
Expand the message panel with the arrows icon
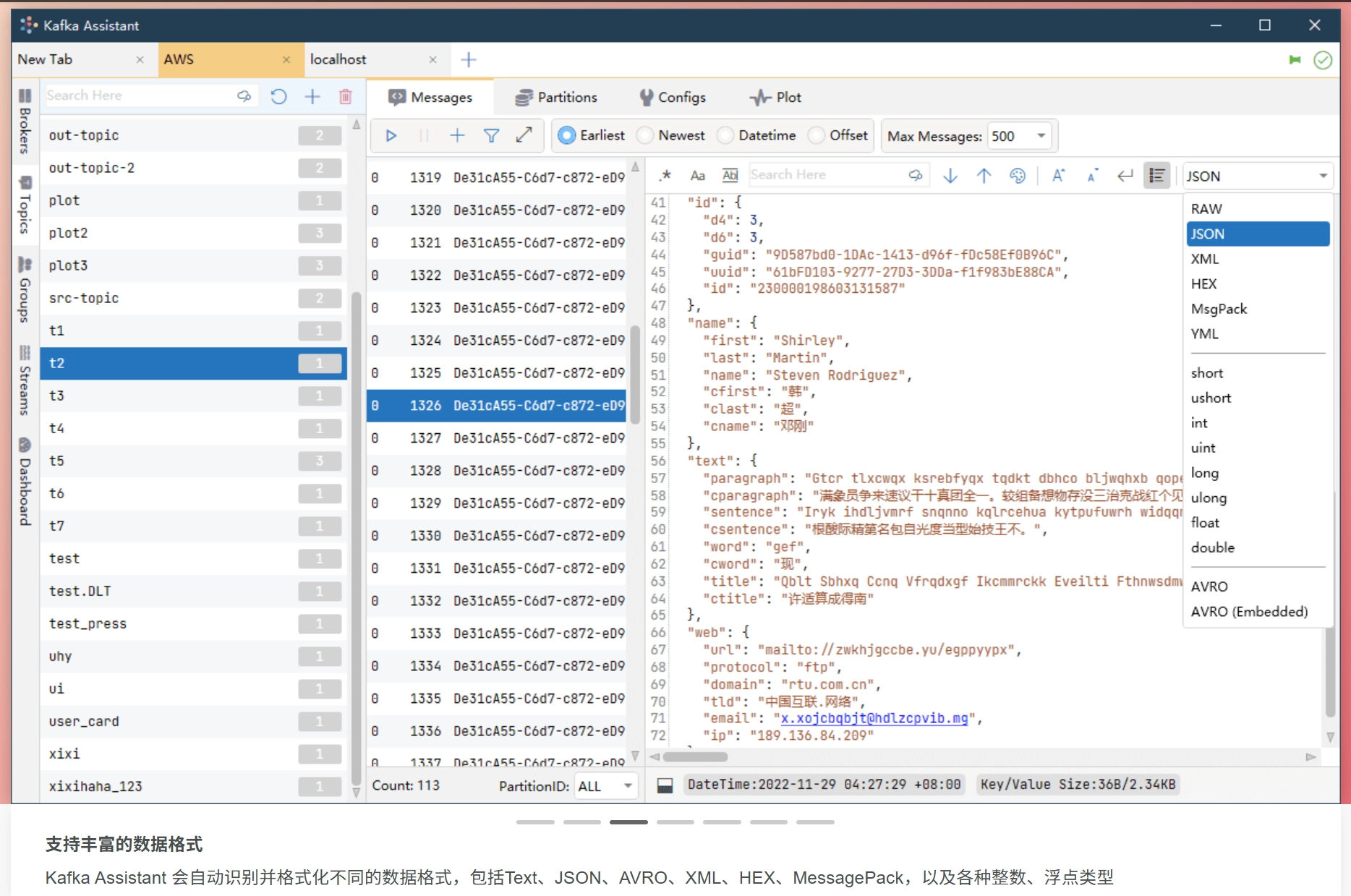tap(524, 135)
